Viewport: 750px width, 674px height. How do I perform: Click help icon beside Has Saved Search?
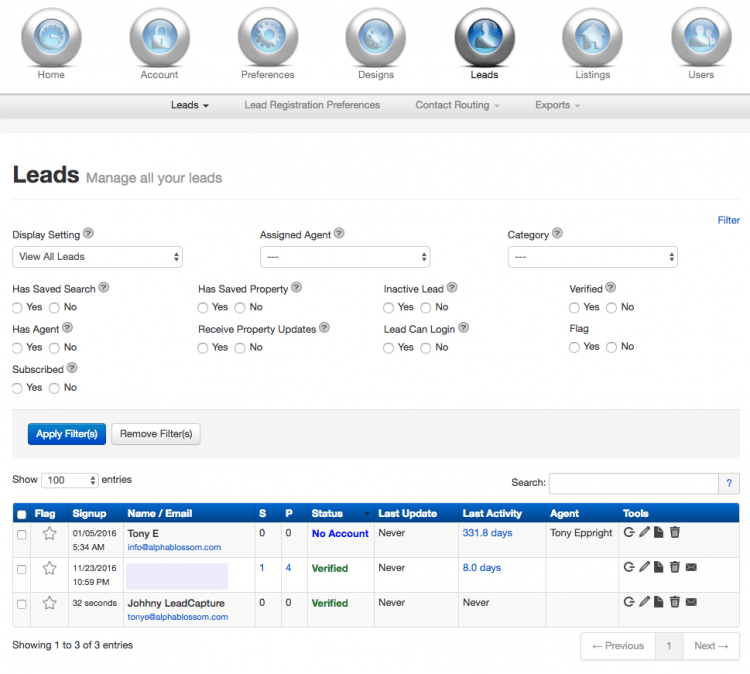click(104, 287)
